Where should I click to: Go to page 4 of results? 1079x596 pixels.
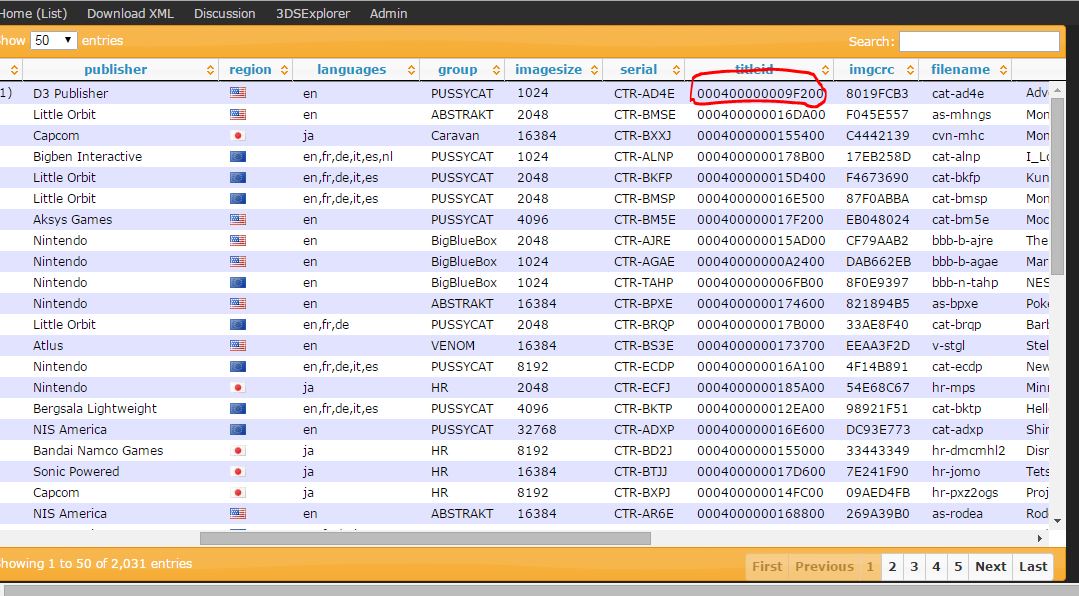[x=936, y=566]
